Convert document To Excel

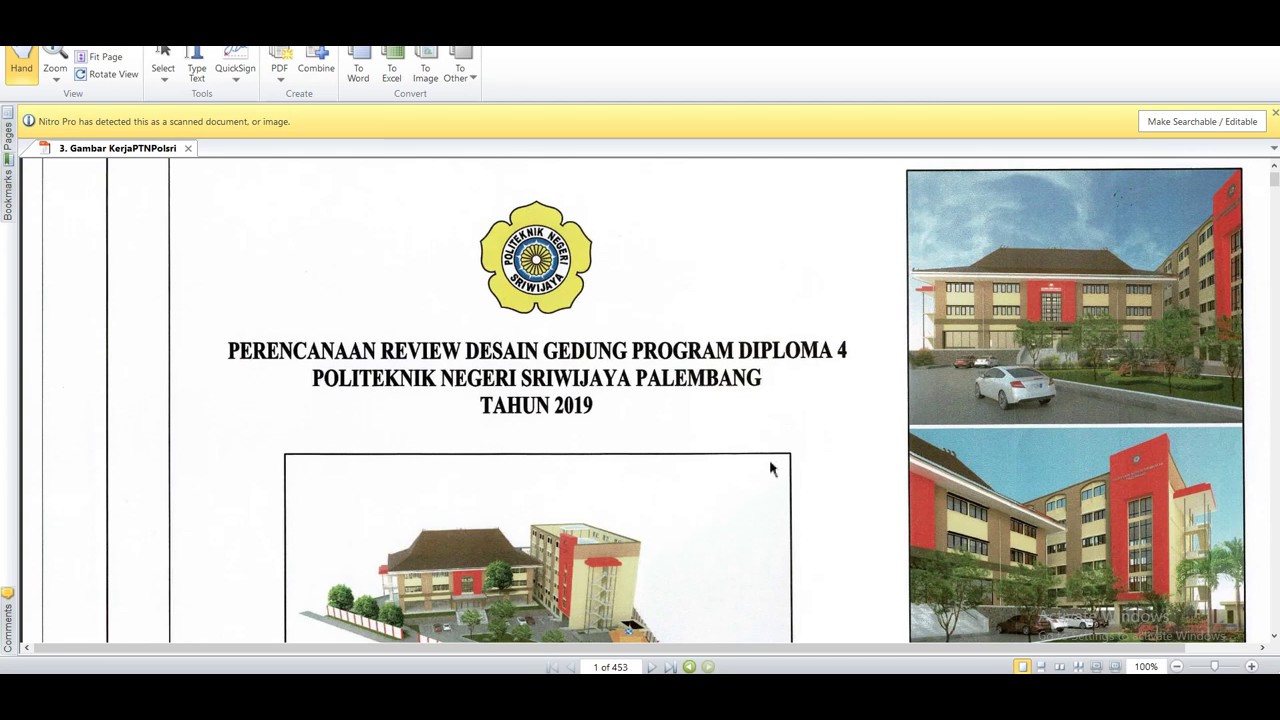tap(392, 64)
